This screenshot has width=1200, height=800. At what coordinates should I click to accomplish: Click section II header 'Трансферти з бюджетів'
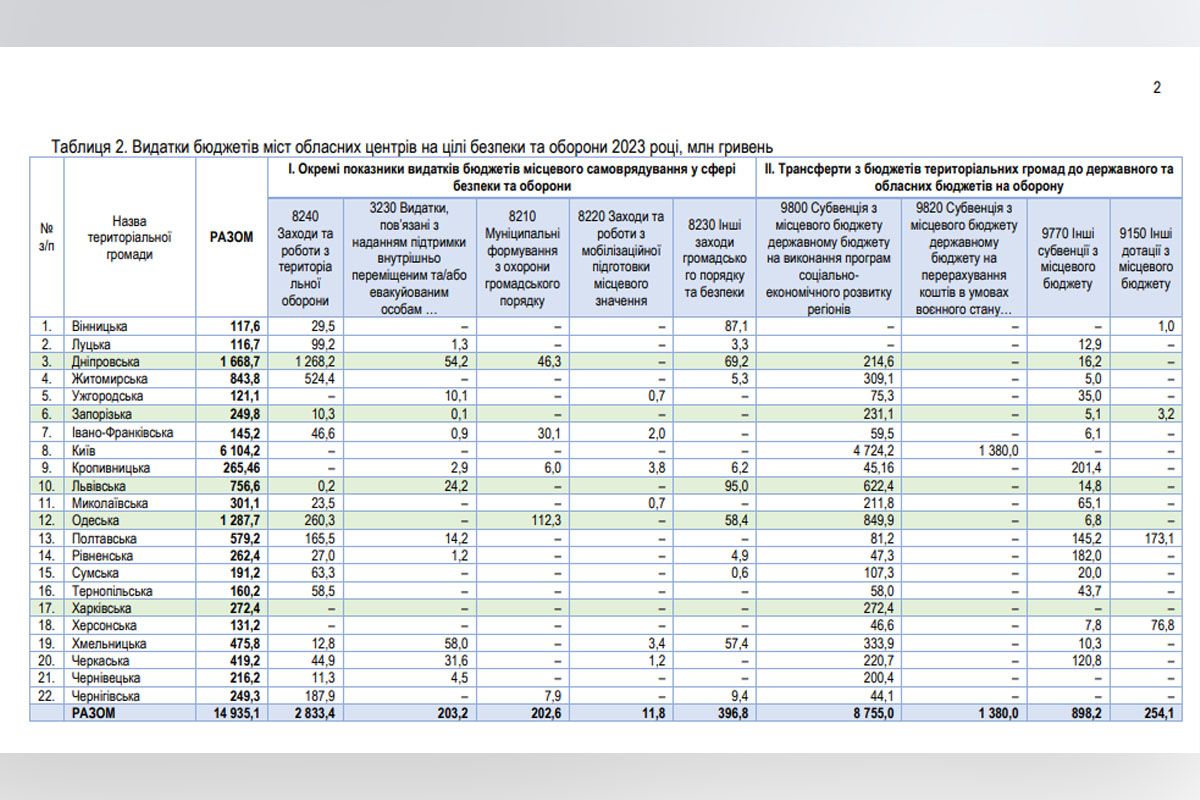[x=967, y=178]
